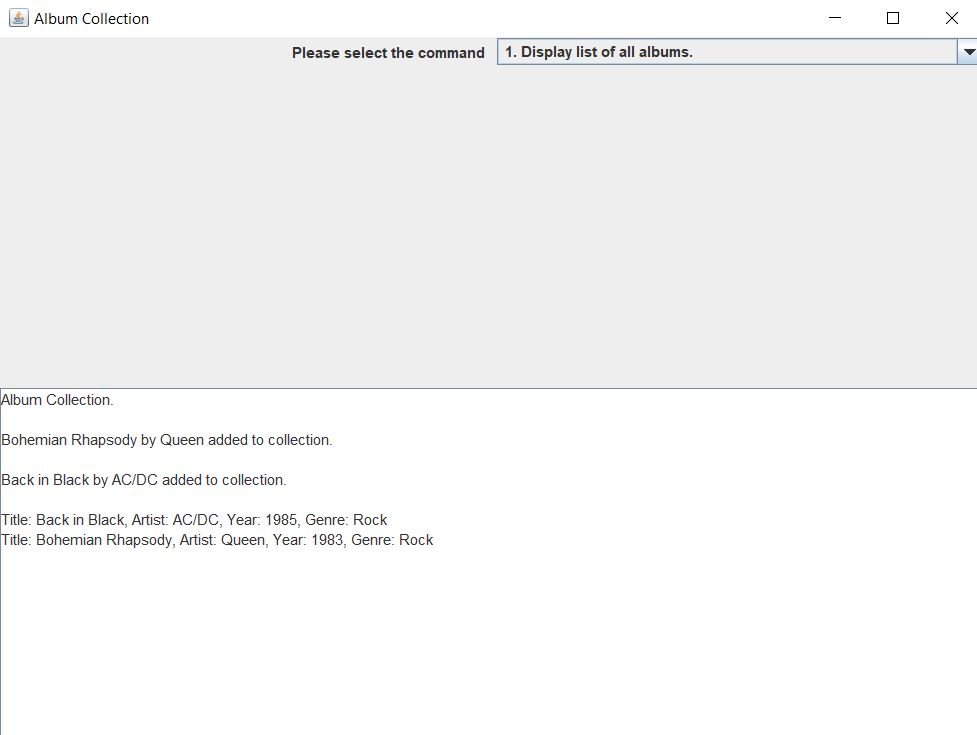
Task: Close the Album Collection window
Action: click(x=951, y=18)
